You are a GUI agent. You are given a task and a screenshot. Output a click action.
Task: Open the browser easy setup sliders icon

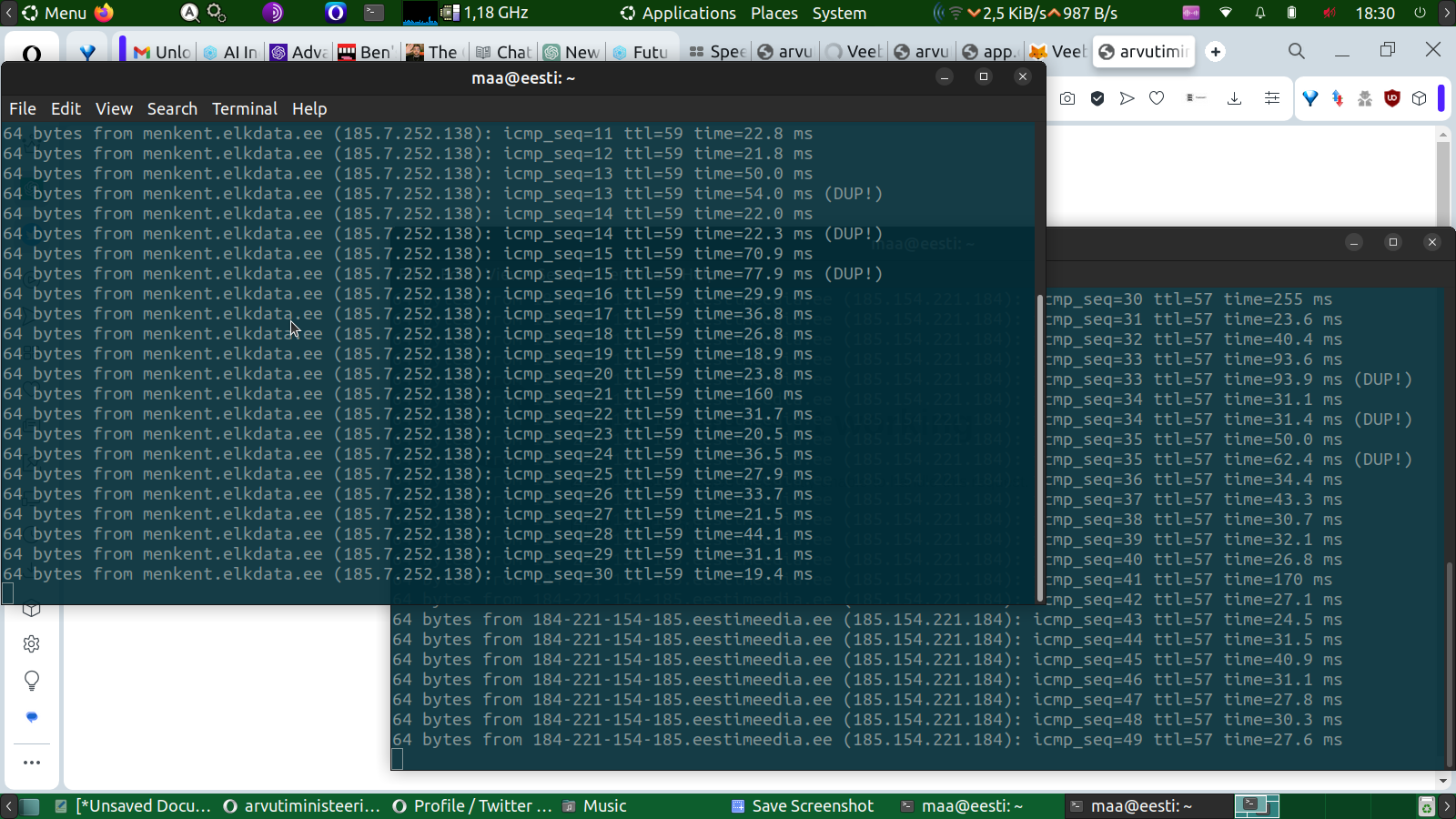coord(1272,98)
